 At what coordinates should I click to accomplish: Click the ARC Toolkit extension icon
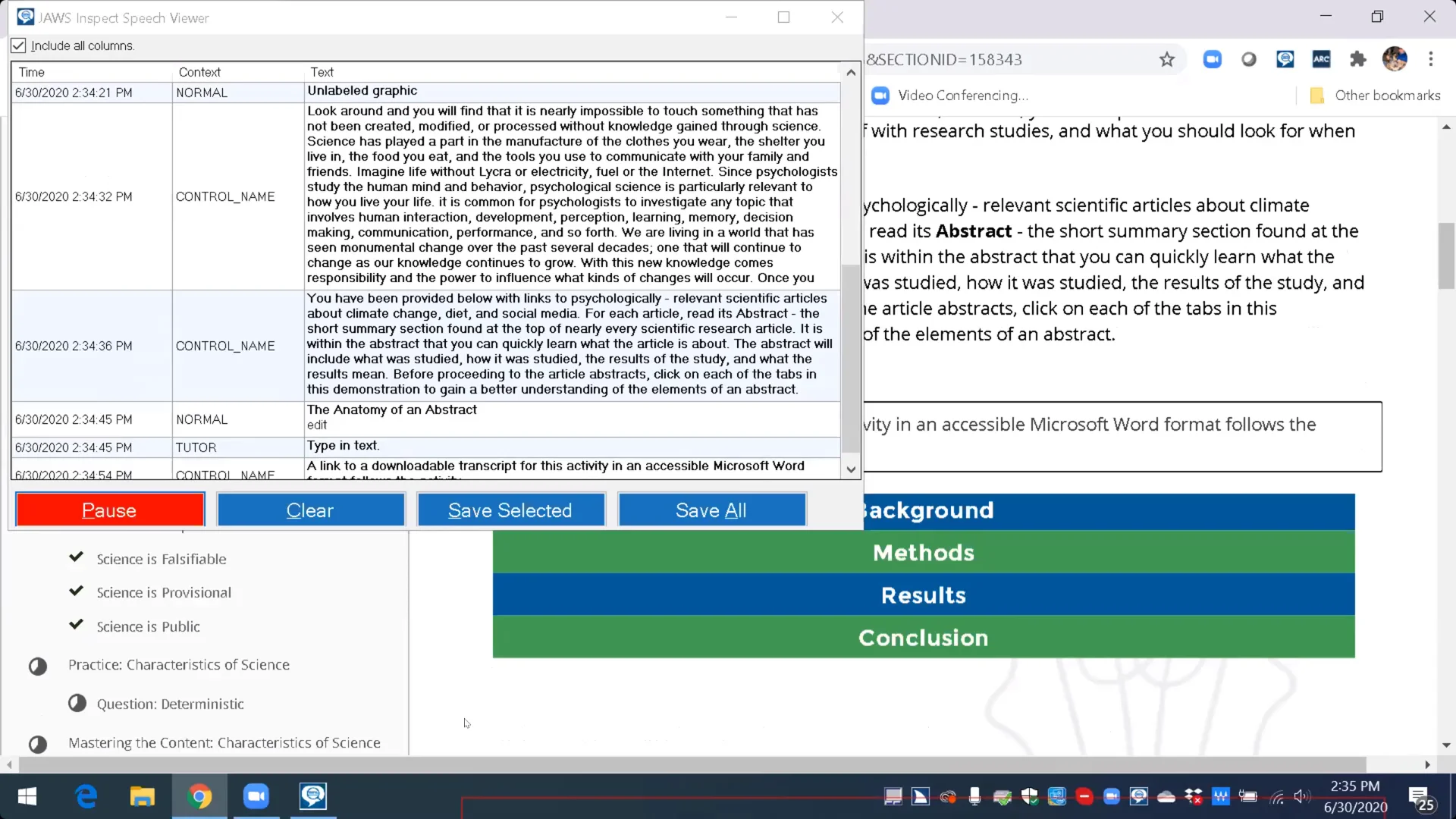click(x=1321, y=59)
